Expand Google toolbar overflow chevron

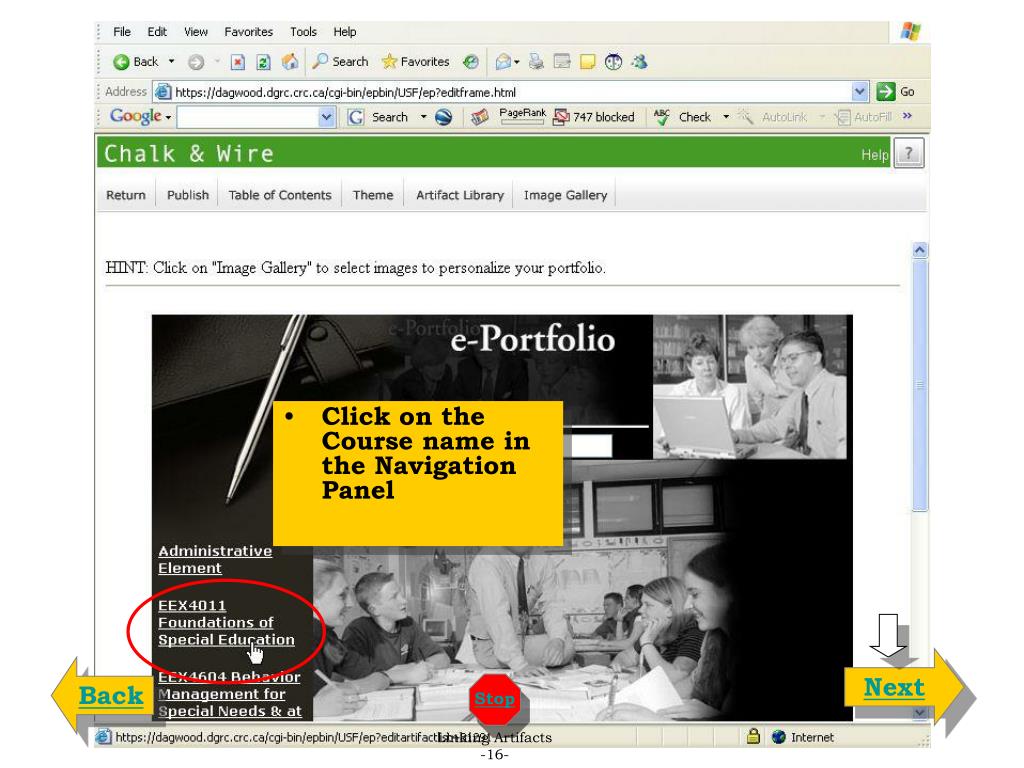(907, 116)
